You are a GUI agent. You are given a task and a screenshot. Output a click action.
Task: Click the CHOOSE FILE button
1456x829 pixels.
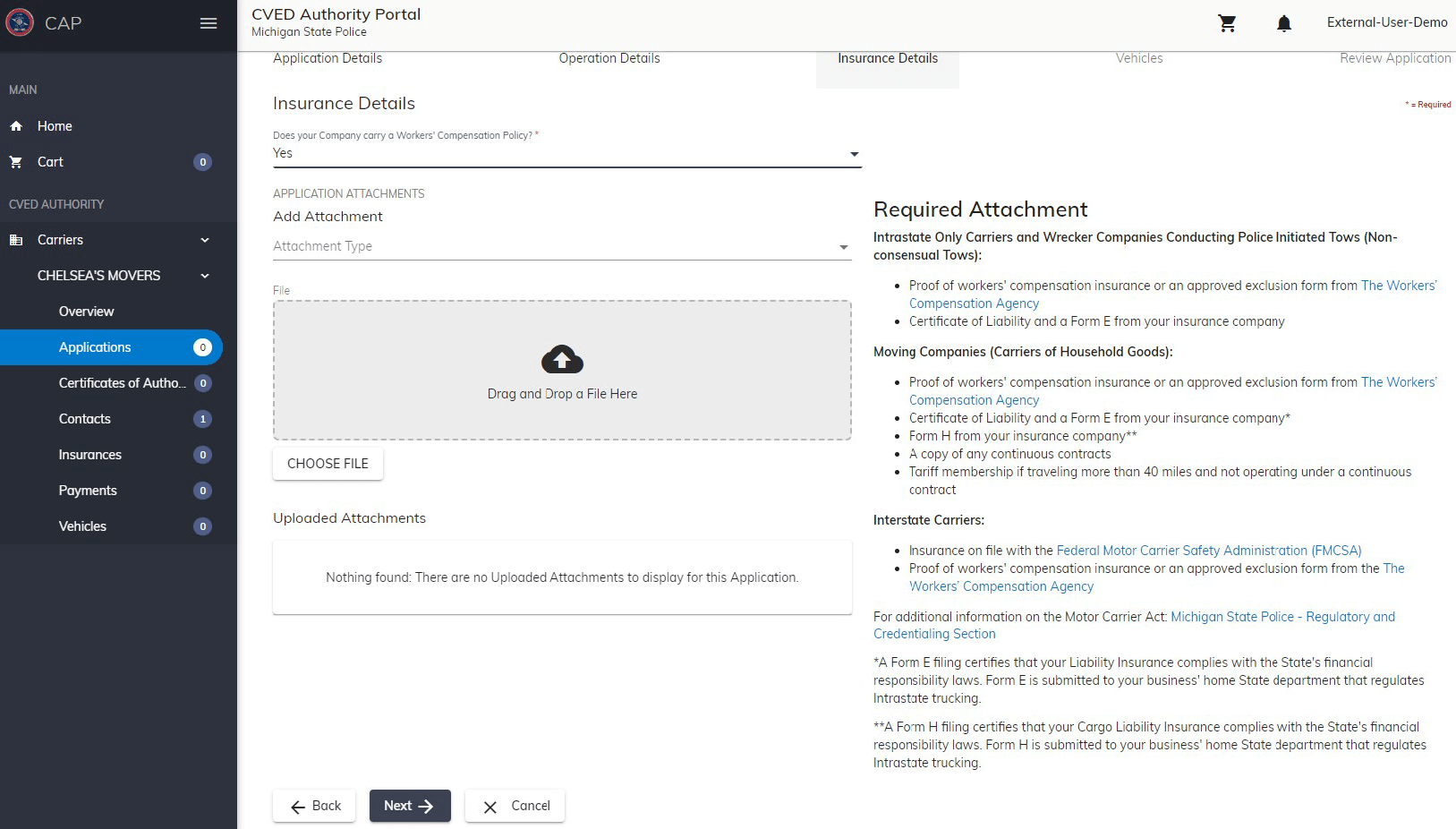click(x=328, y=464)
